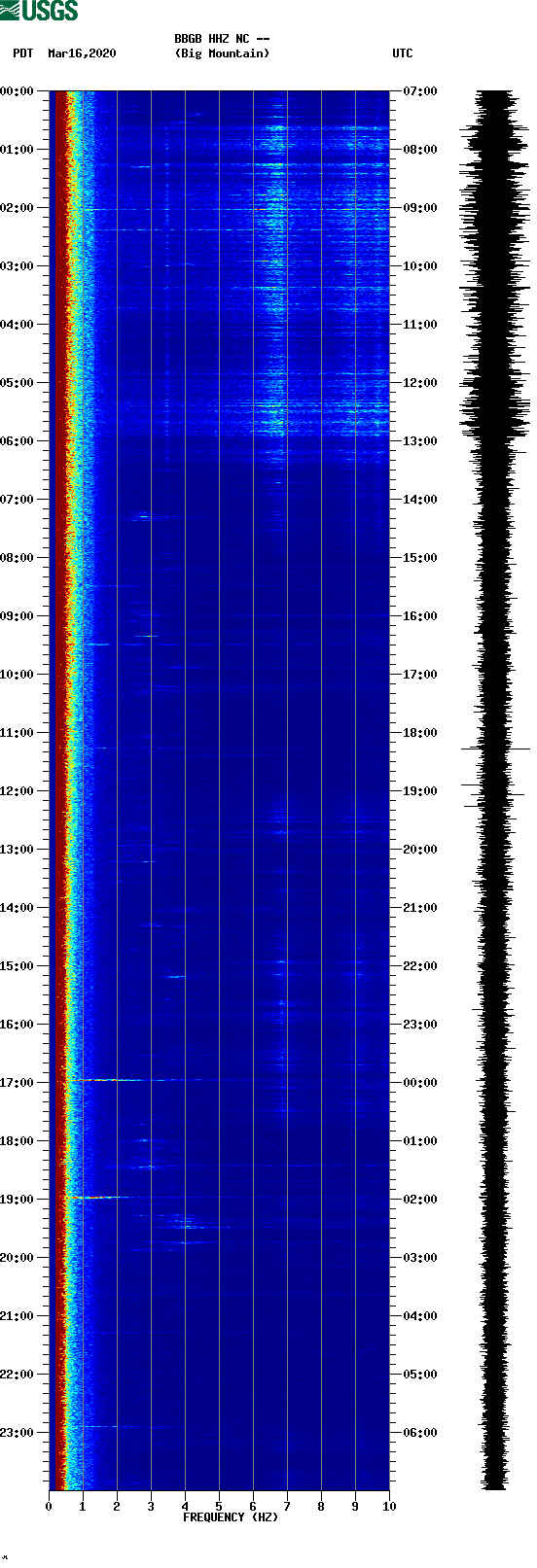Click the PDT time label '15:00'
The height and width of the screenshot is (1568, 537).
pos(18,966)
